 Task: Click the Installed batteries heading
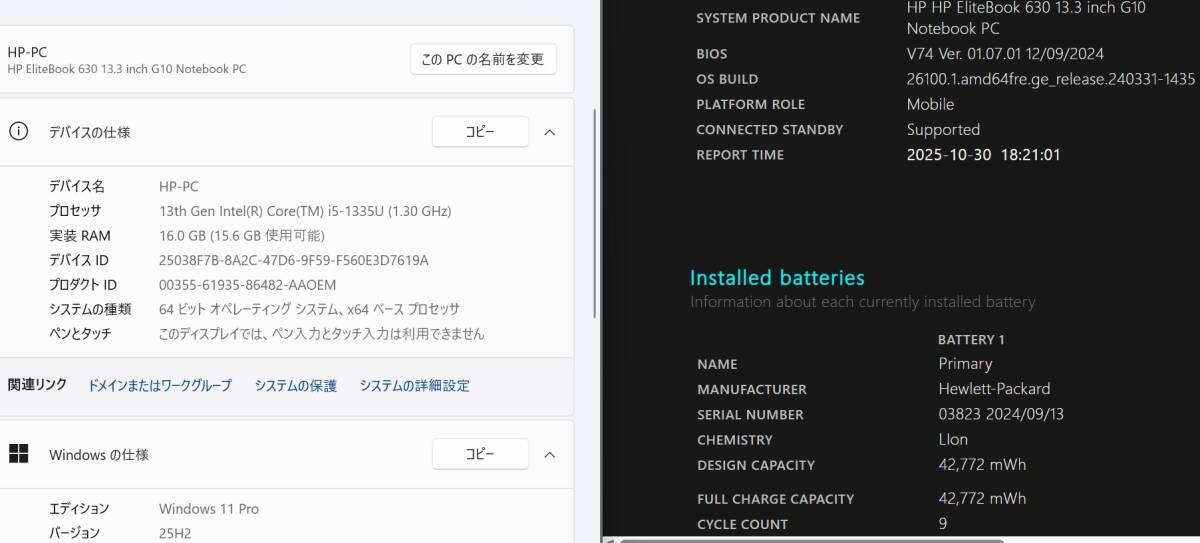point(777,278)
